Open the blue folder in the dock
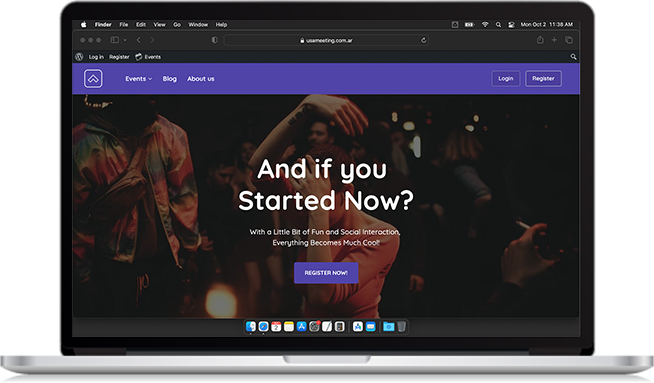This screenshot has width=654, height=383. click(388, 327)
